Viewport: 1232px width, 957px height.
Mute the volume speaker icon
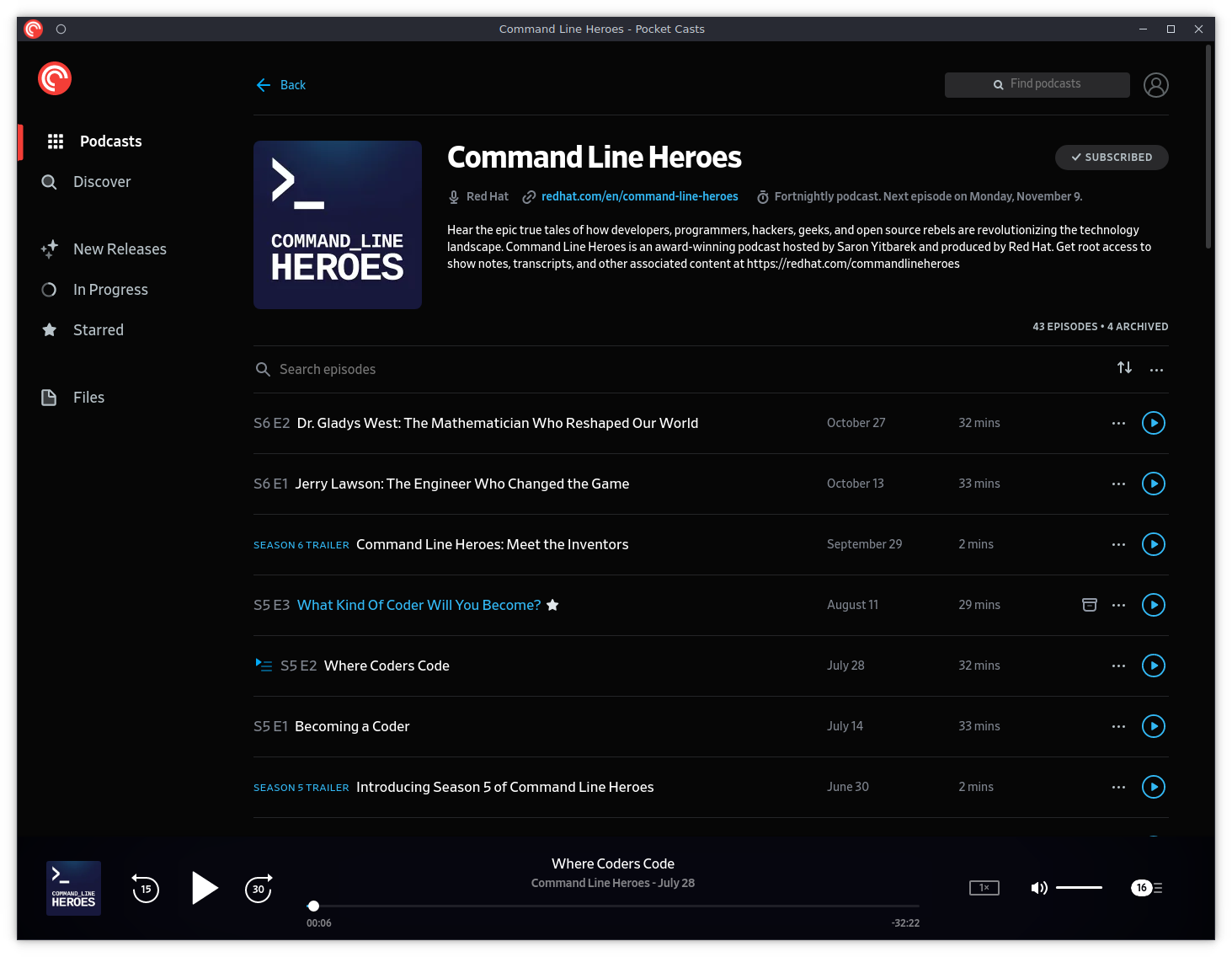[x=1039, y=888]
